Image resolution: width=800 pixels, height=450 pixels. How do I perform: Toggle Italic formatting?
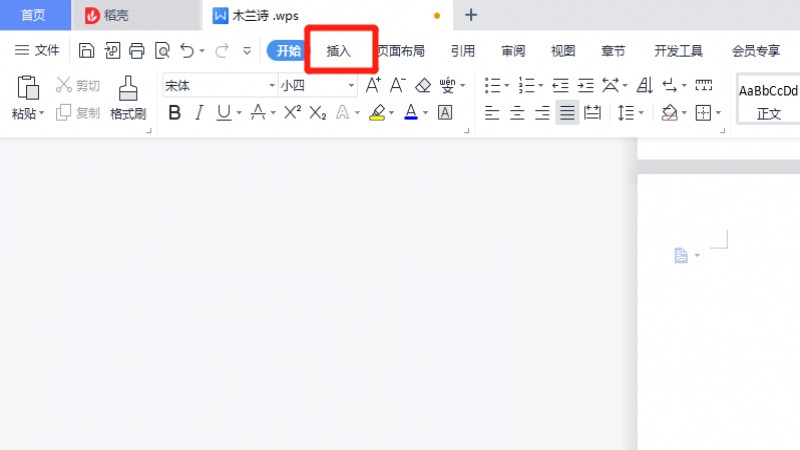199,112
